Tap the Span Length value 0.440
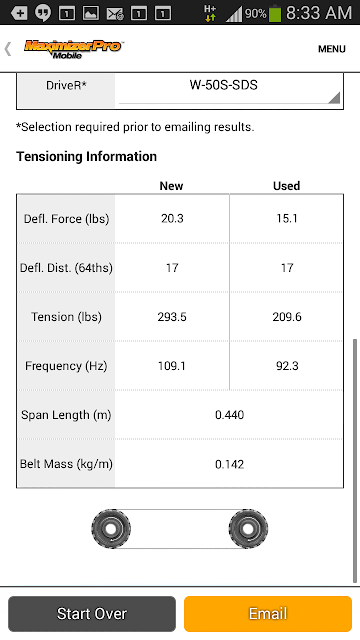Screen dimensions: 360x640 click(229, 415)
